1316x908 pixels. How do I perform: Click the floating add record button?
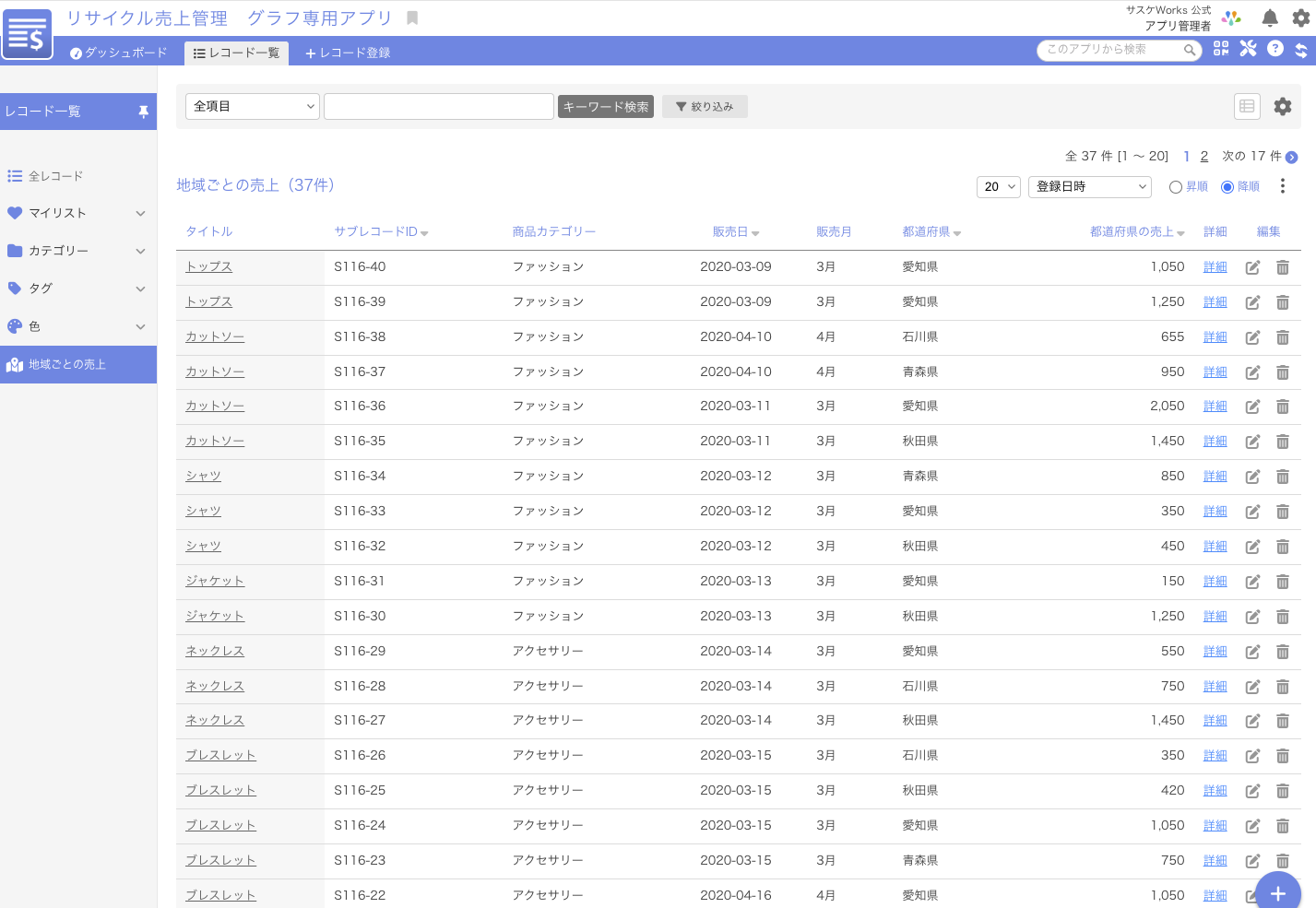click(x=1278, y=892)
